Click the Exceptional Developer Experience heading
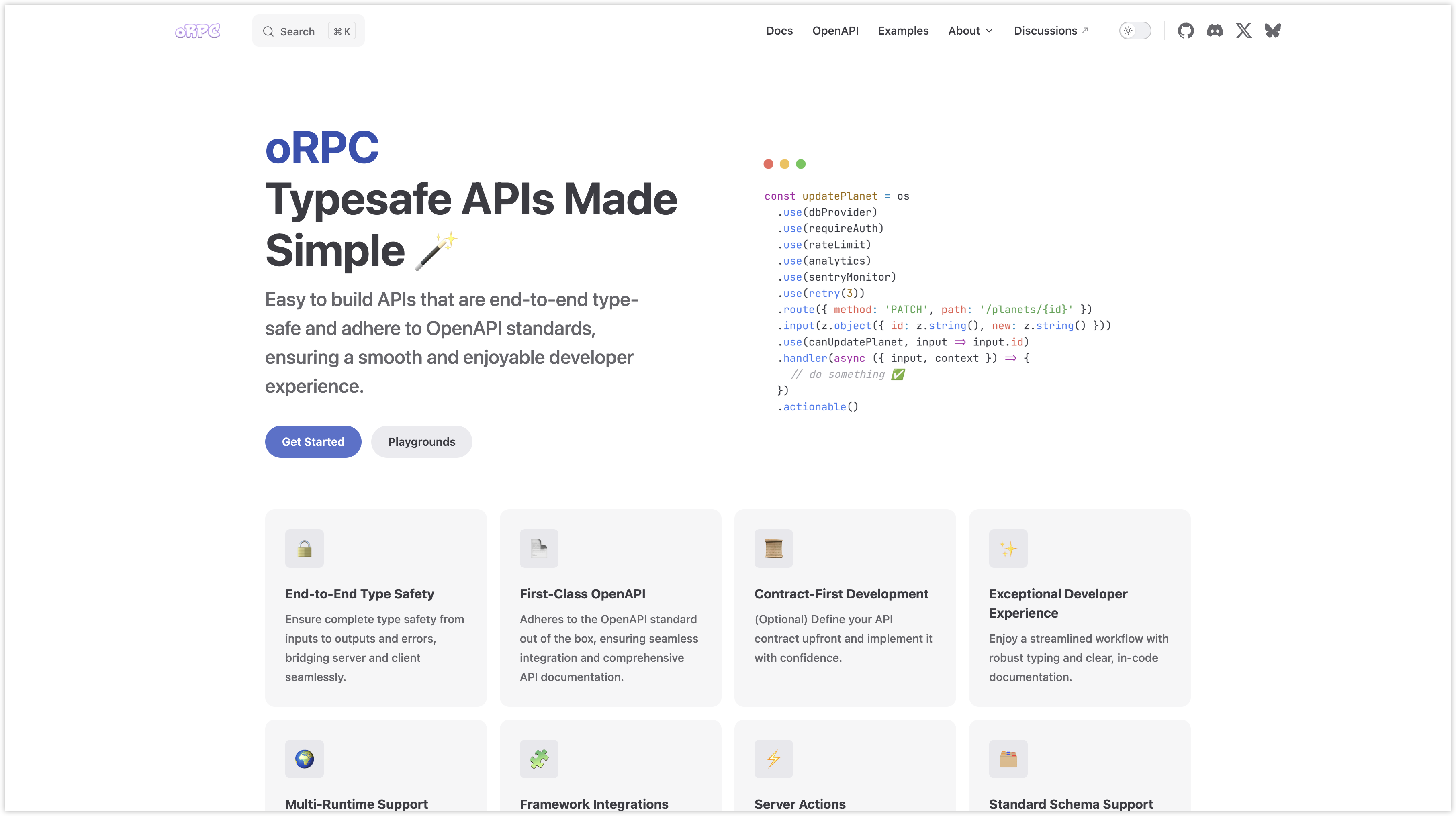Screen dimensions: 1456x816 click(x=1058, y=603)
